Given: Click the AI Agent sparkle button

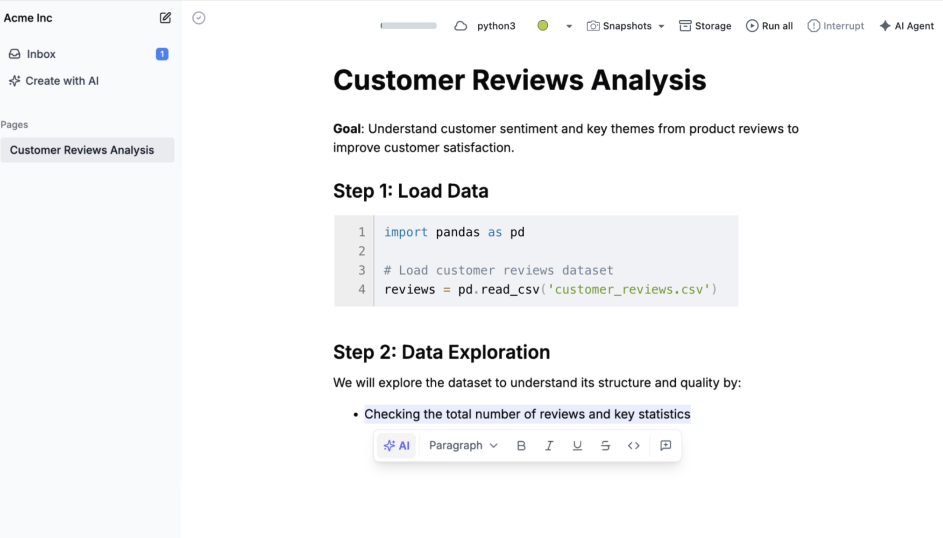Looking at the screenshot, I should click(906, 26).
